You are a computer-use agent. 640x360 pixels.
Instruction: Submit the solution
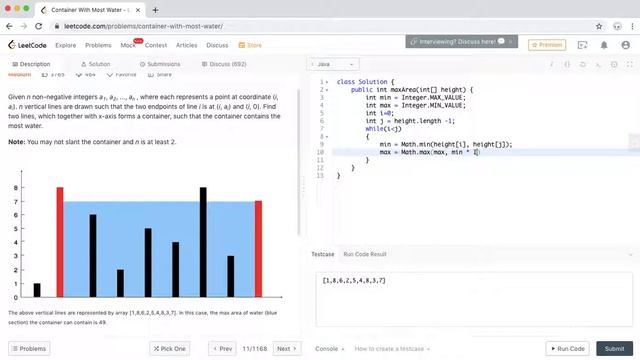[x=614, y=349]
